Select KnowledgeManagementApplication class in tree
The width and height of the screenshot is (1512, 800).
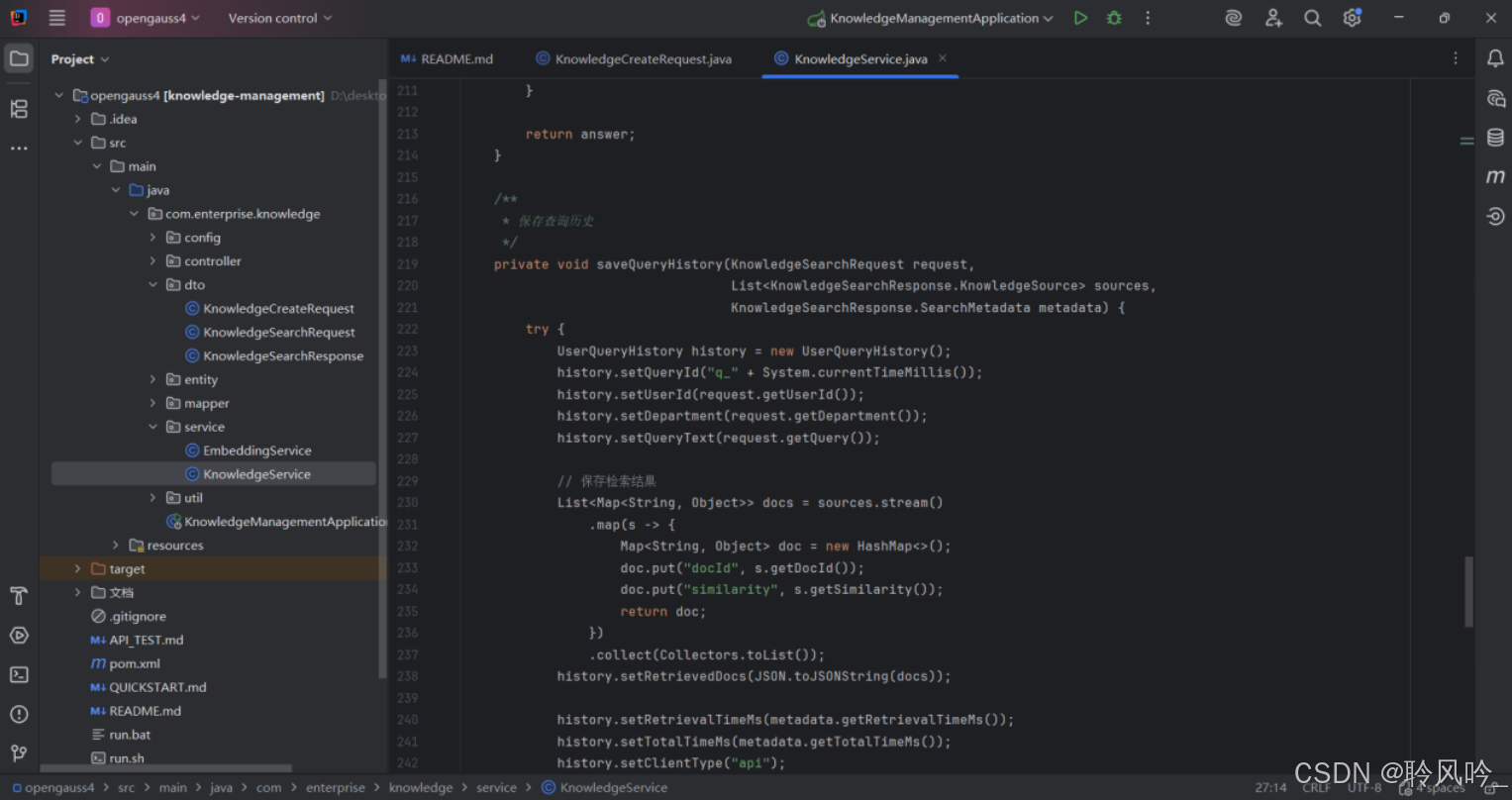(x=276, y=522)
